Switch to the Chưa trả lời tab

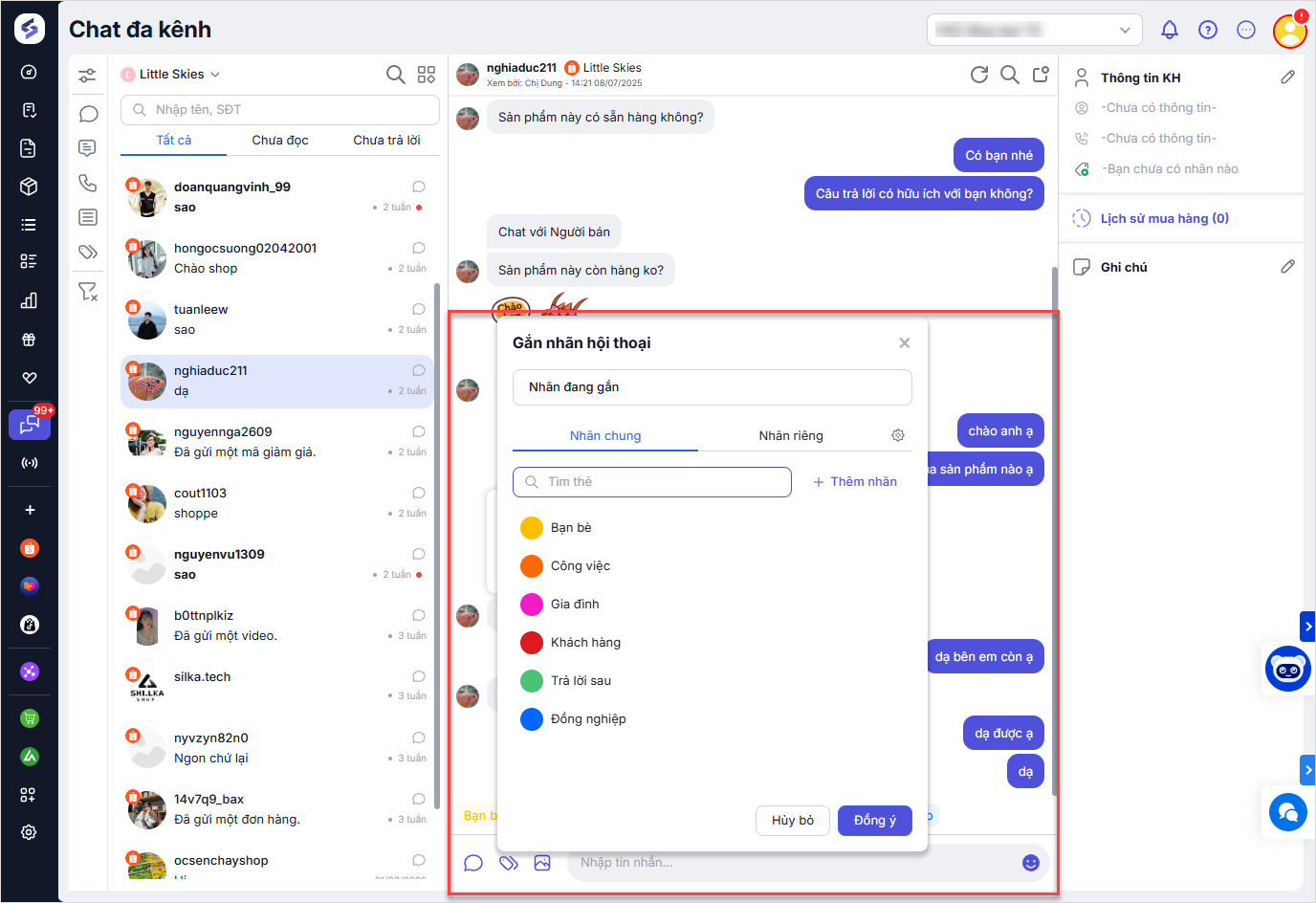tap(386, 140)
